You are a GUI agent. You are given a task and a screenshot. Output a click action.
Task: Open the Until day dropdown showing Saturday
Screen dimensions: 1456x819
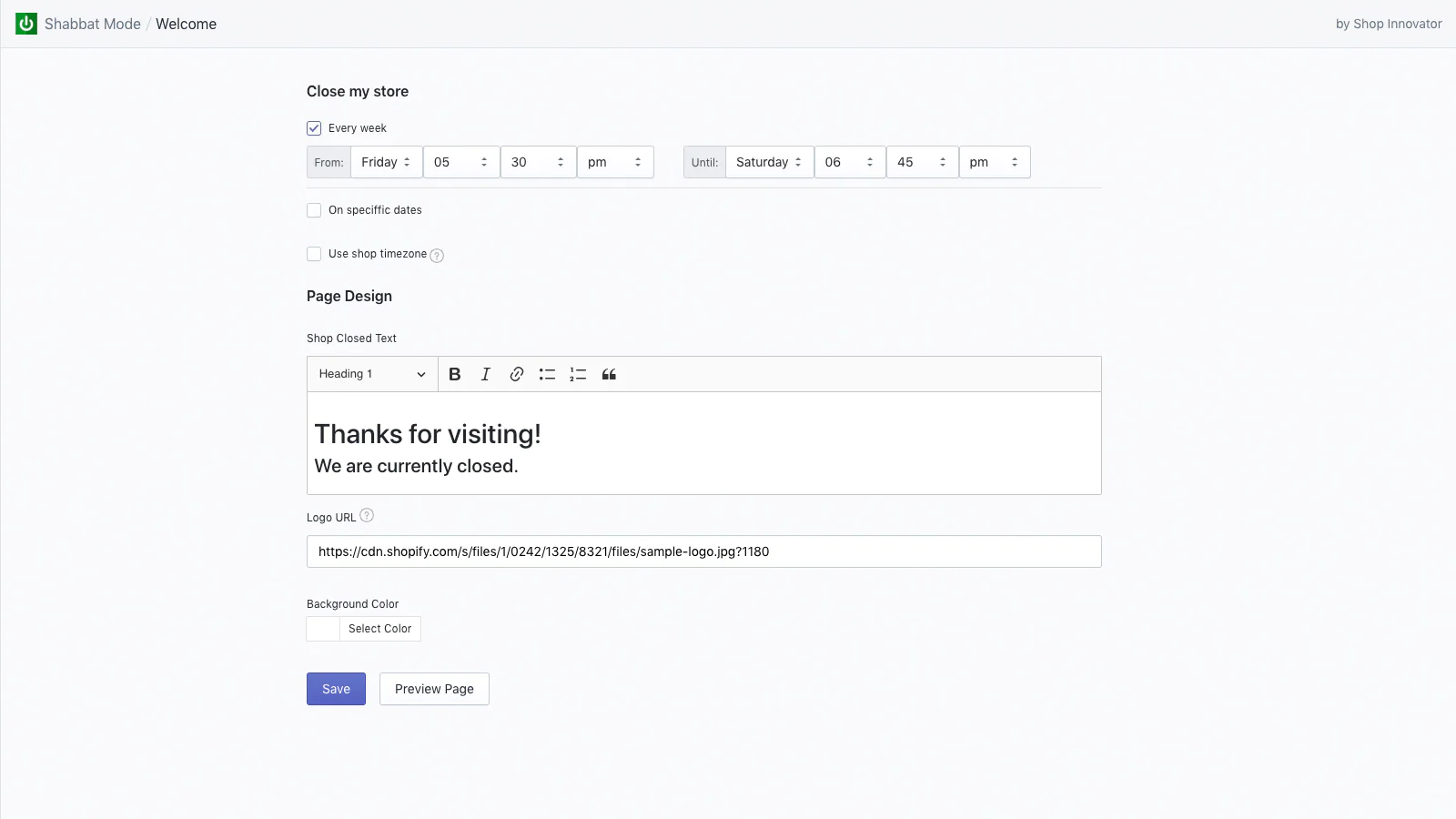(769, 162)
